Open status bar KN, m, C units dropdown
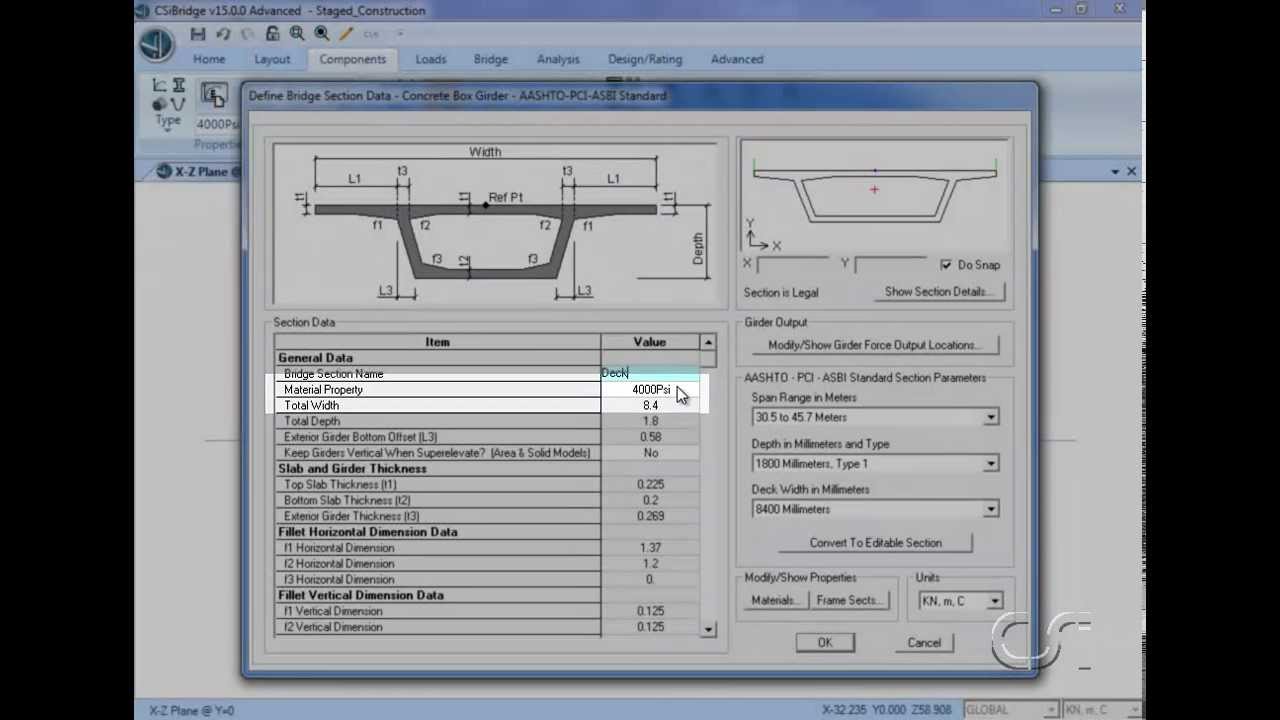 click(1133, 710)
